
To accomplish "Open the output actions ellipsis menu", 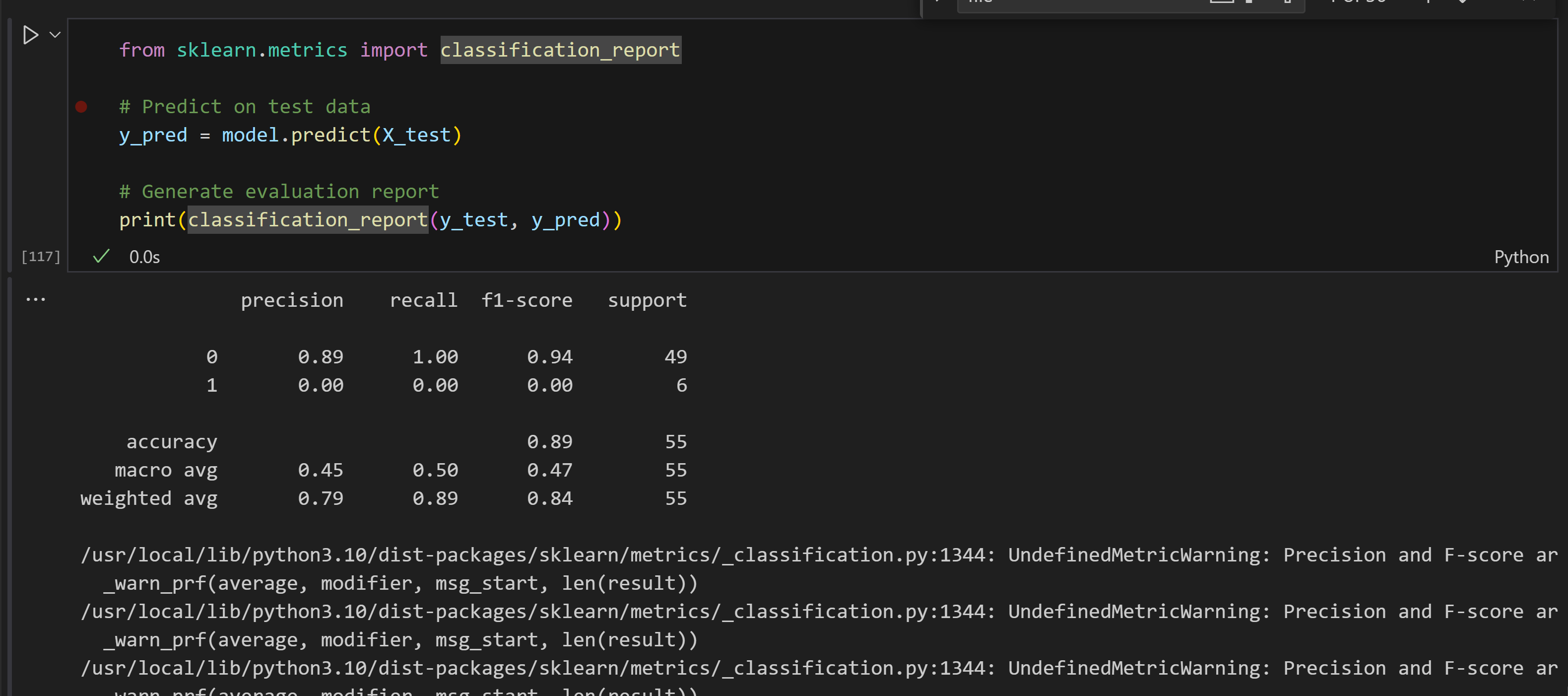I will (x=36, y=299).
